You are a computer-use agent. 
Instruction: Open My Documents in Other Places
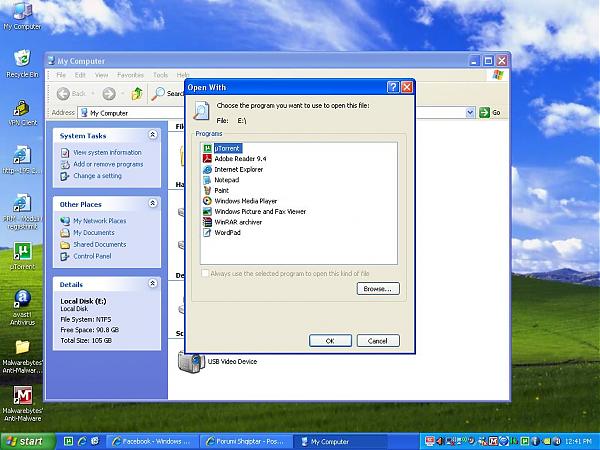point(94,233)
